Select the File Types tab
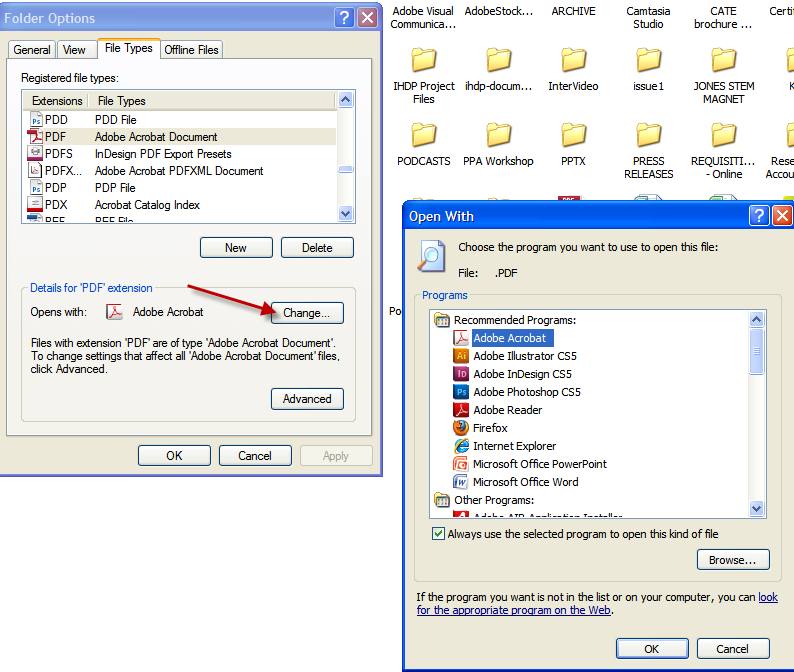 (x=129, y=48)
